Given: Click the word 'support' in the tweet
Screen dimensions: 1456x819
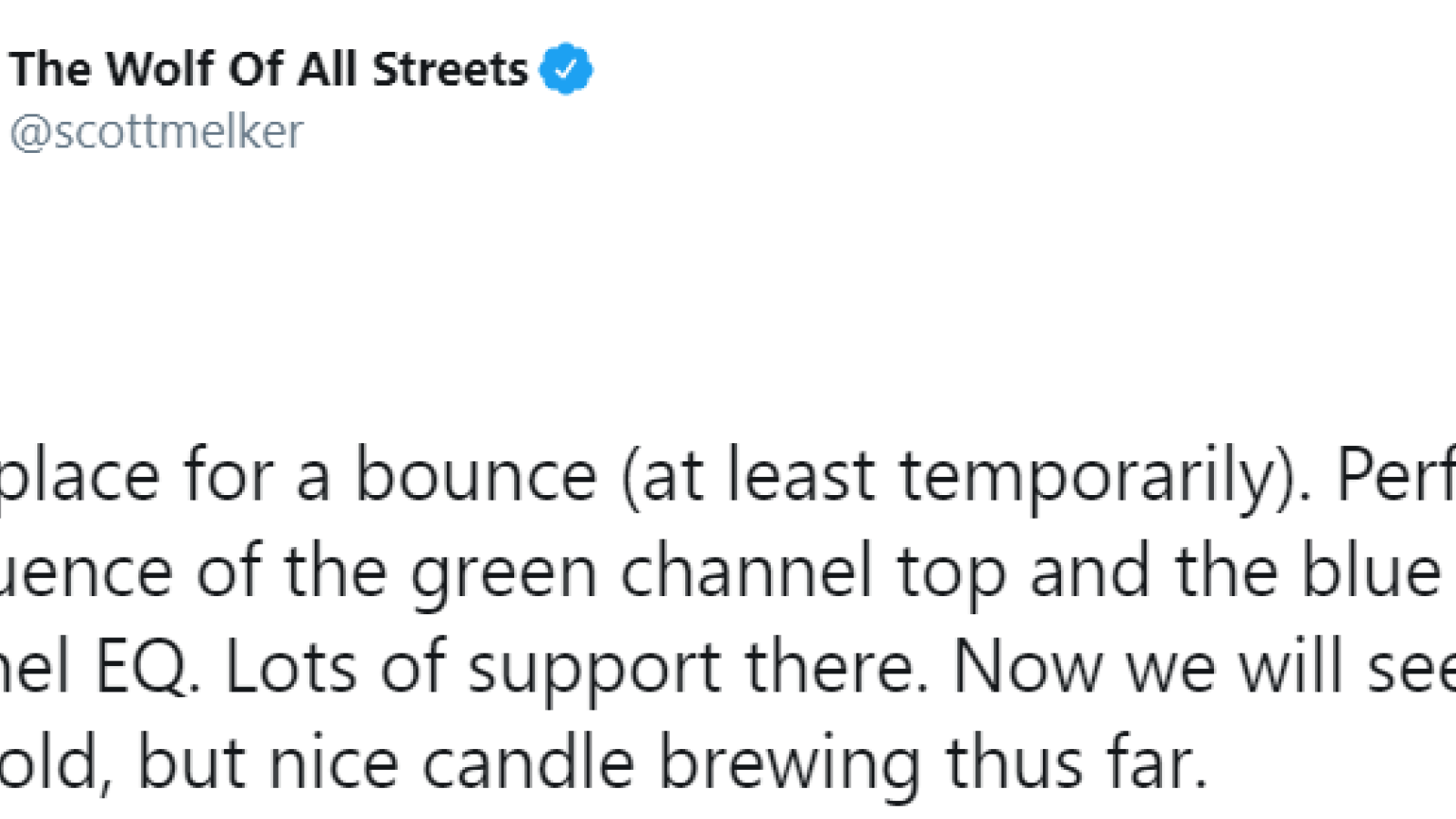Looking at the screenshot, I should click(x=594, y=670).
